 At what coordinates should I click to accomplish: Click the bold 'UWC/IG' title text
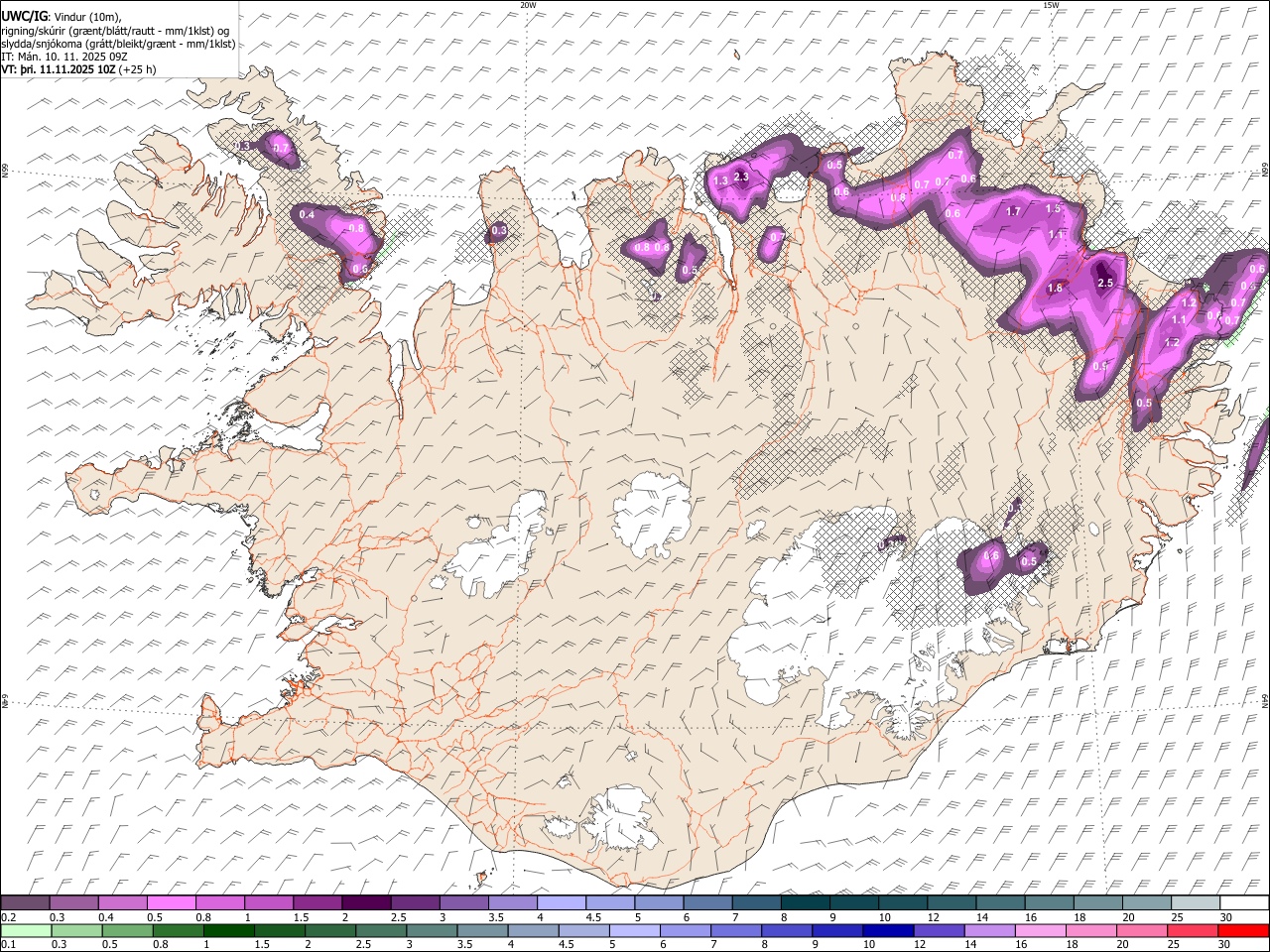pos(25,17)
